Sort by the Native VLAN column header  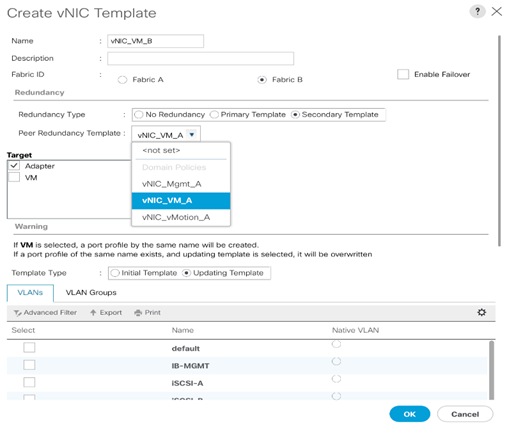pyautogui.click(x=355, y=330)
